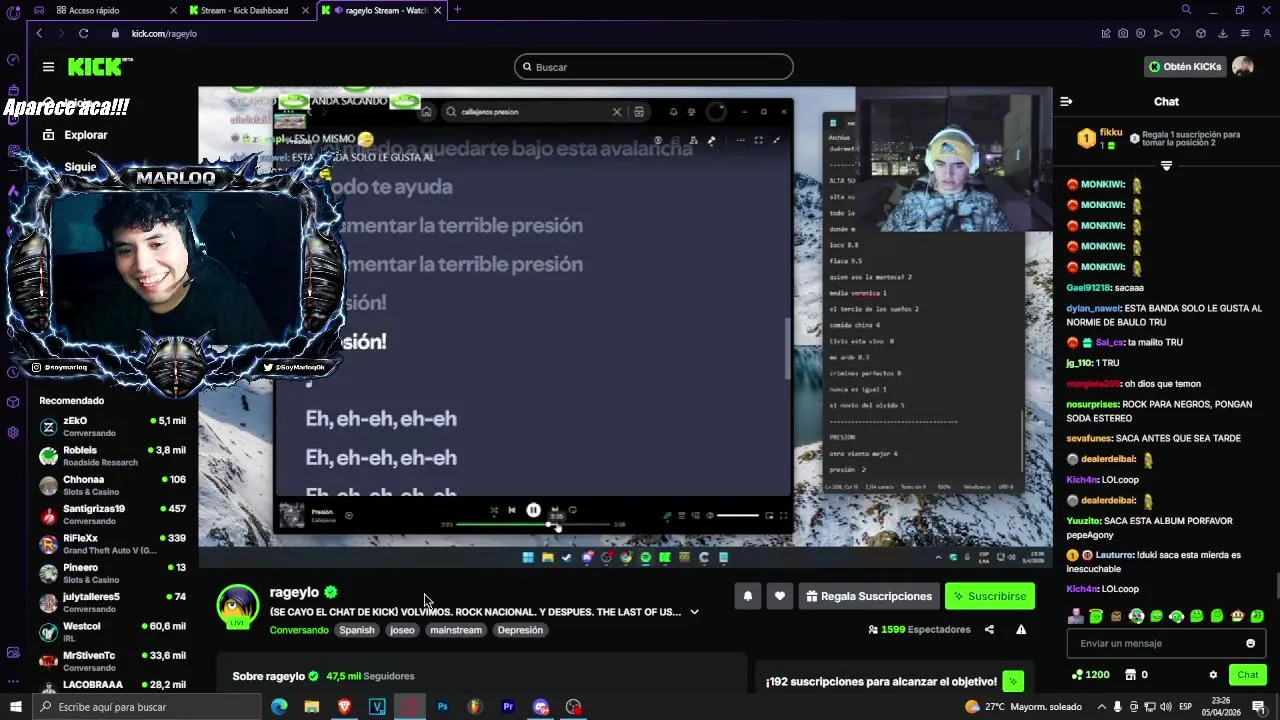Click the fikku top gifter entry
The image size is (1280, 720).
1099,139
